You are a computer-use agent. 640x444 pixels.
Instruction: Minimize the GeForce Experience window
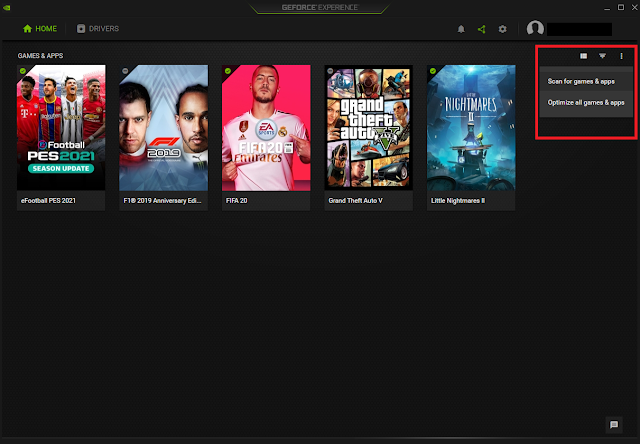pyautogui.click(x=607, y=7)
